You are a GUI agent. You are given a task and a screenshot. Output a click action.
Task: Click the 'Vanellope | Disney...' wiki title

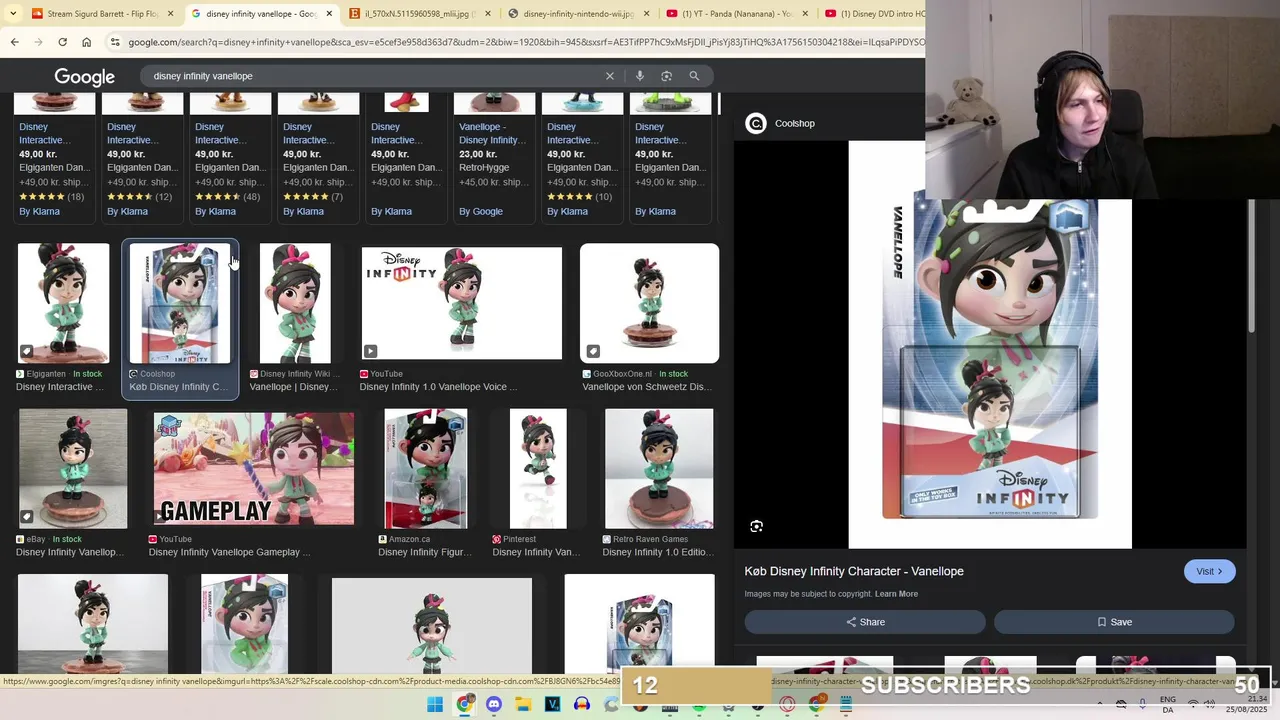[293, 387]
